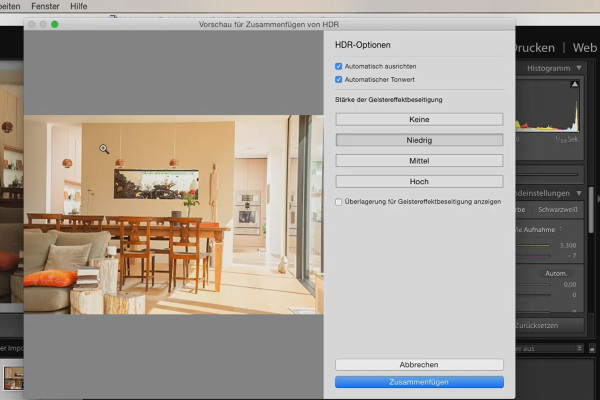The height and width of the screenshot is (400, 600).
Task: Click Abbrechen to cancel HDR merge
Action: [x=419, y=364]
